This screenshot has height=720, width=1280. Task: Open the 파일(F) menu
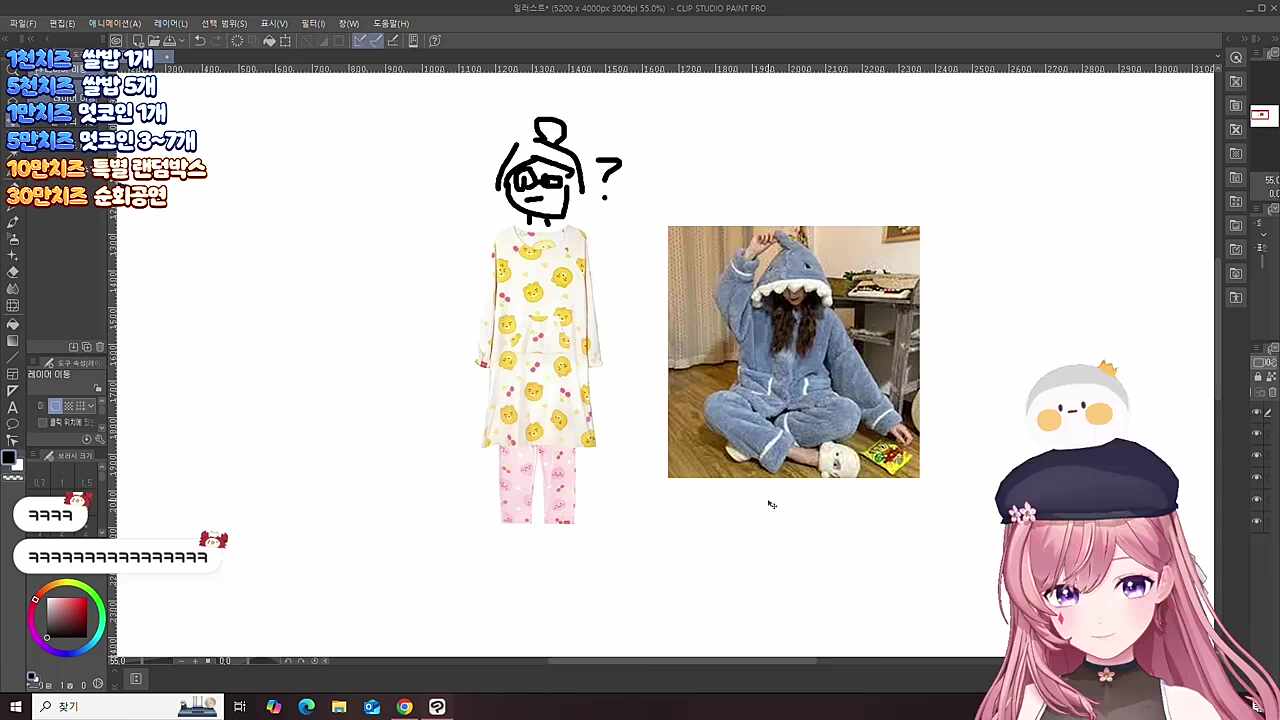point(23,23)
